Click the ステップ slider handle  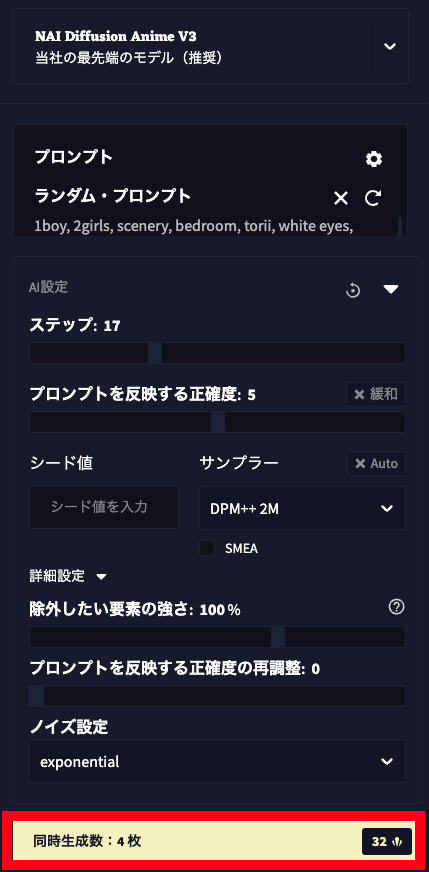(x=155, y=353)
